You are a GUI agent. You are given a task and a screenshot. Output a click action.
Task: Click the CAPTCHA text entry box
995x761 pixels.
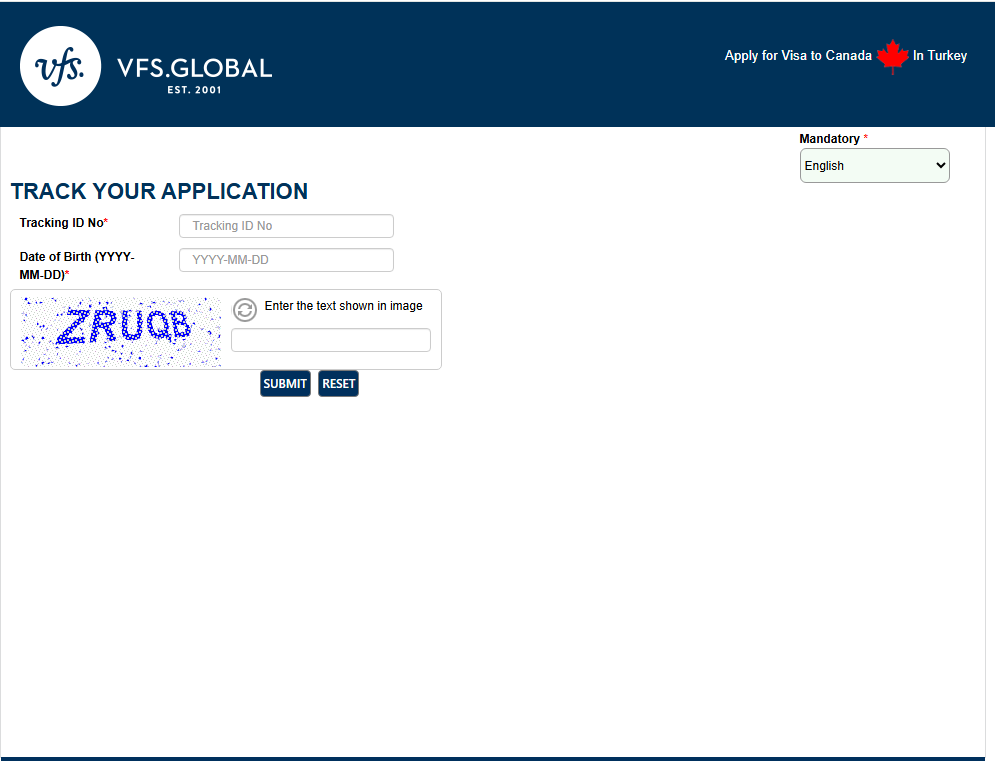pos(331,340)
